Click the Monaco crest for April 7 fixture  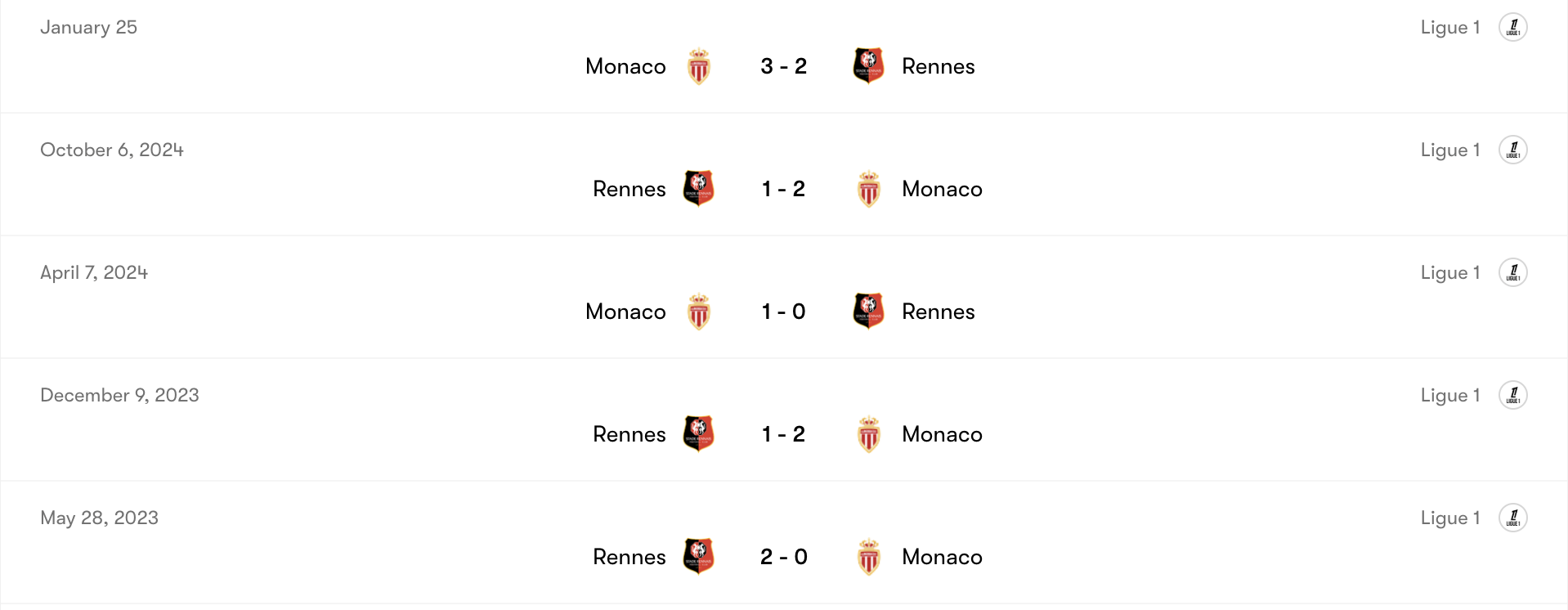click(700, 311)
